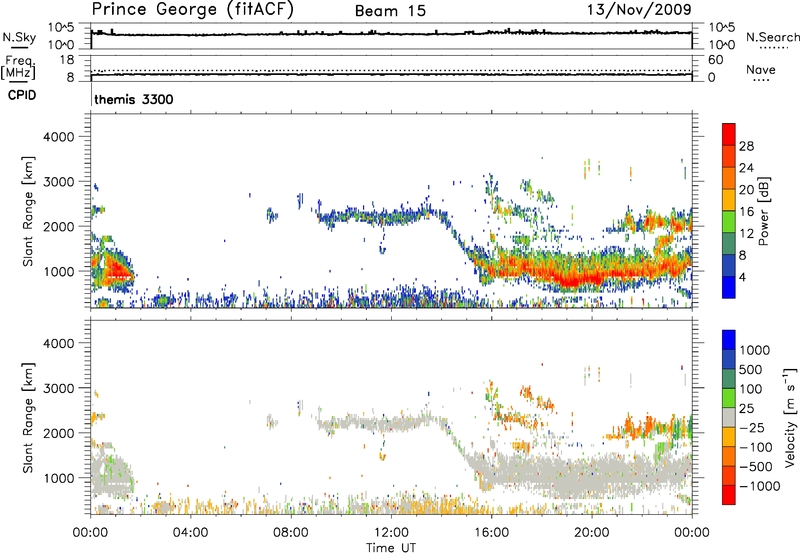This screenshot has height=554, width=800.
Task: Click the '16' power color bar value
Action: 746,212
